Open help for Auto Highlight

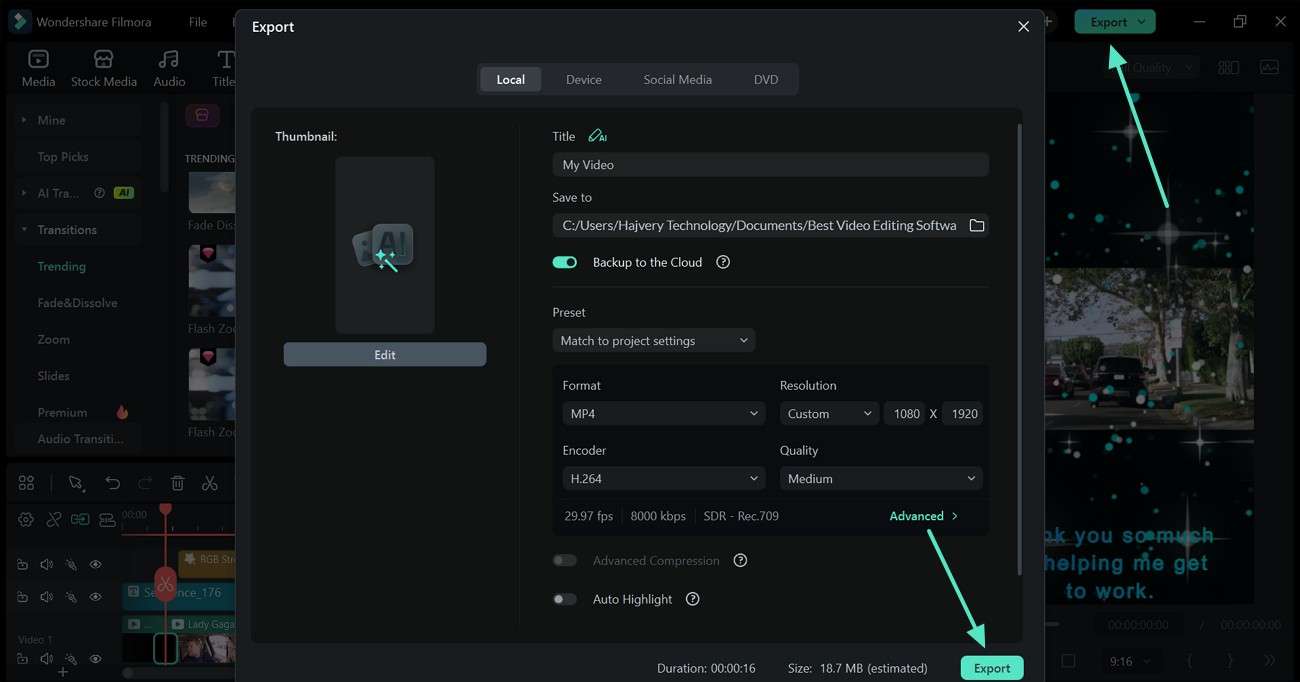(x=692, y=599)
